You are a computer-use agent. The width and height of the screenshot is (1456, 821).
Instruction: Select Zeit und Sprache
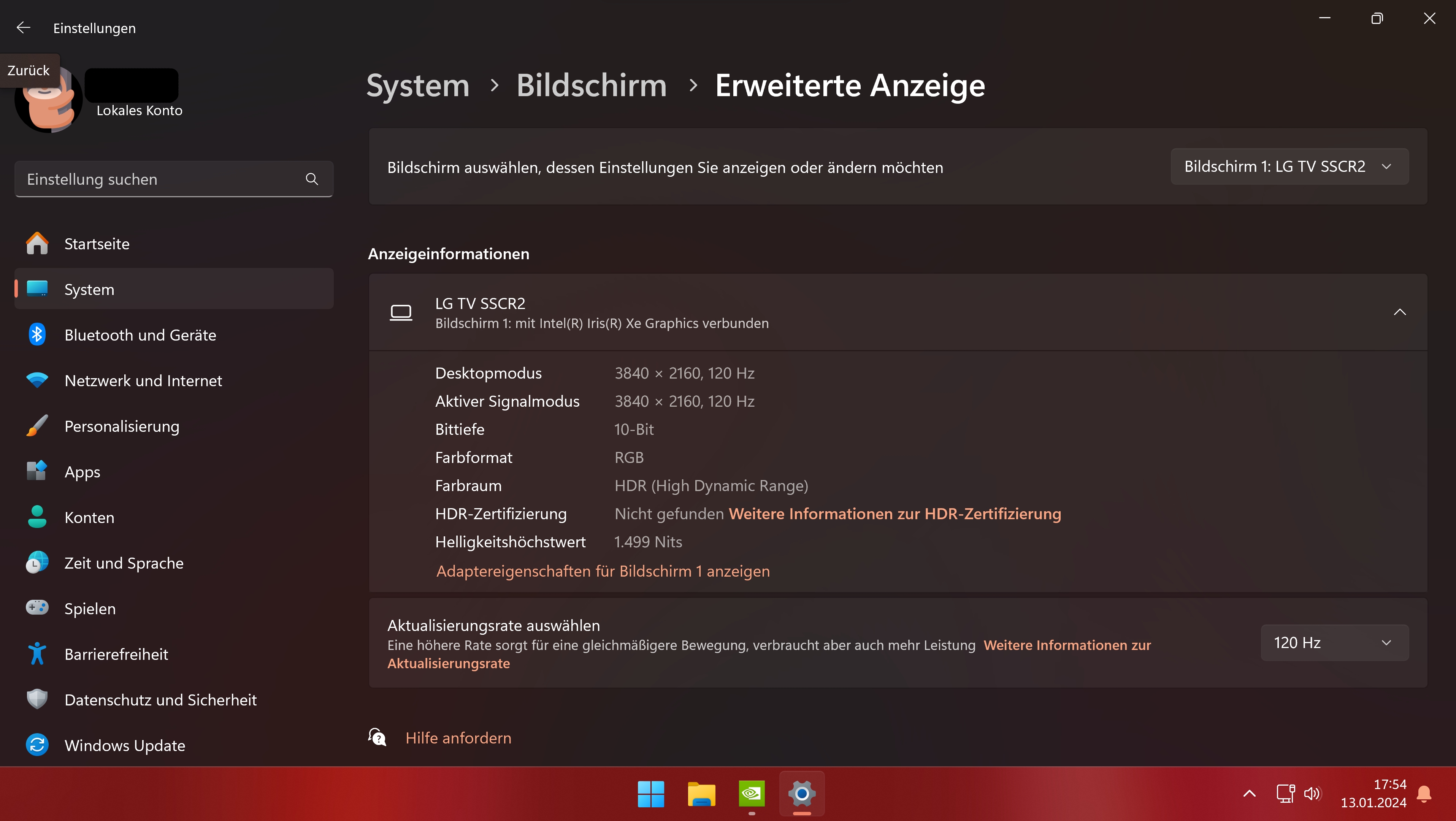124,562
